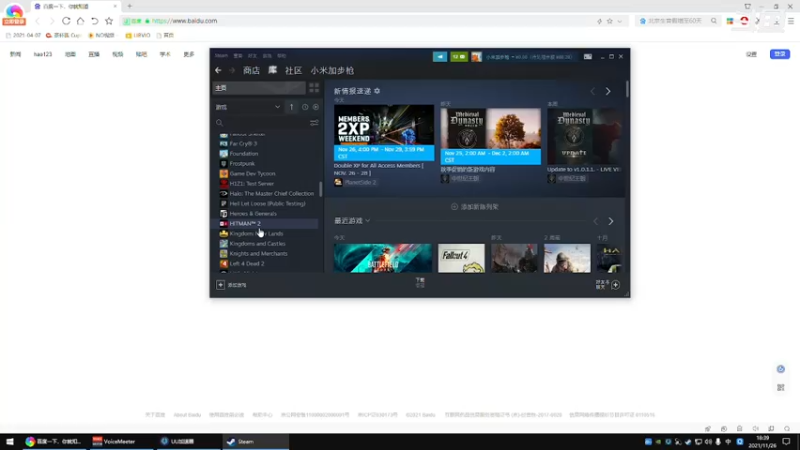This screenshot has height=450, width=800.
Task: Go back with the Steam back arrow
Action: point(218,70)
